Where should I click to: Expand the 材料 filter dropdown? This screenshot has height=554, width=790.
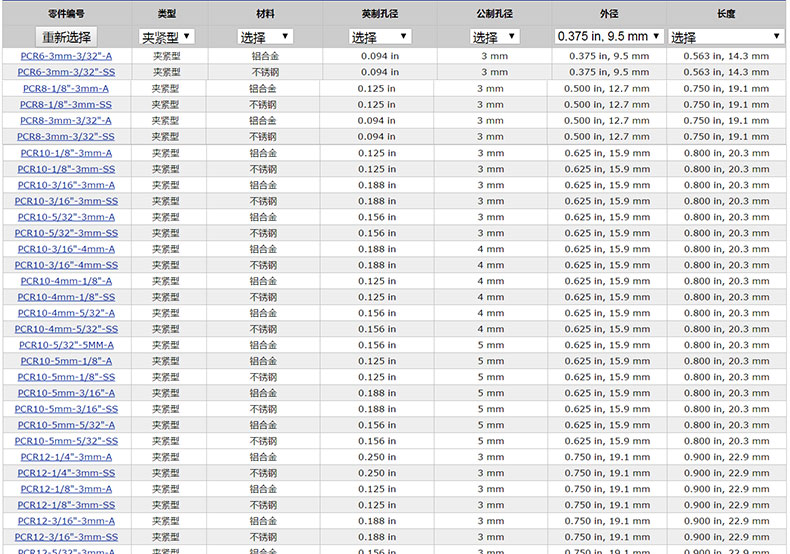265,37
